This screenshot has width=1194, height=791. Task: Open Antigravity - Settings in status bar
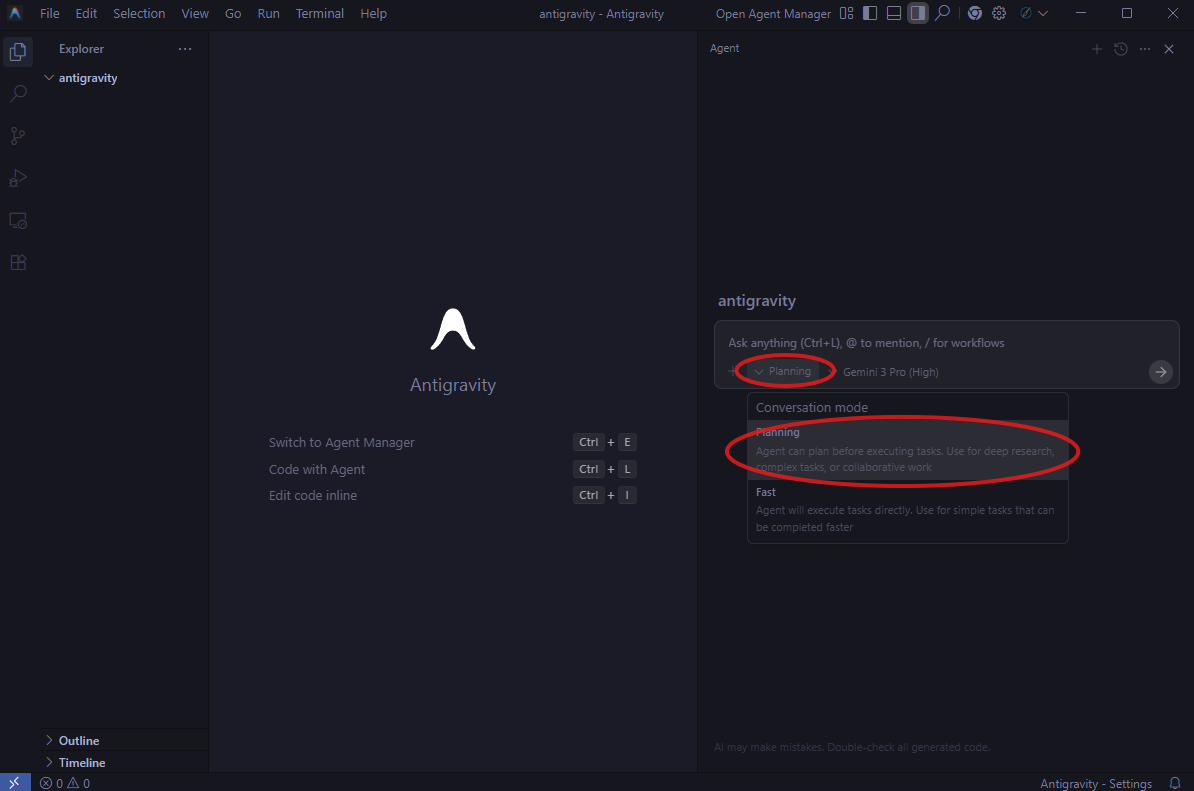pos(1096,783)
